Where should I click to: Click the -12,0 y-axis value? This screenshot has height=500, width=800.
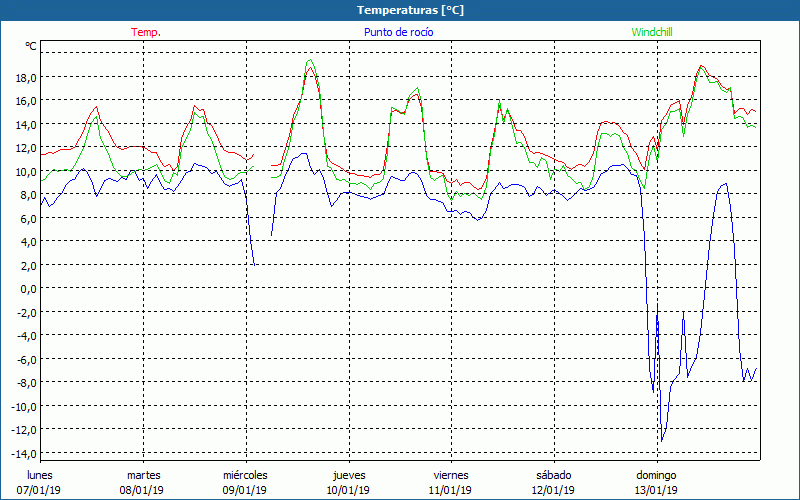tap(24, 430)
